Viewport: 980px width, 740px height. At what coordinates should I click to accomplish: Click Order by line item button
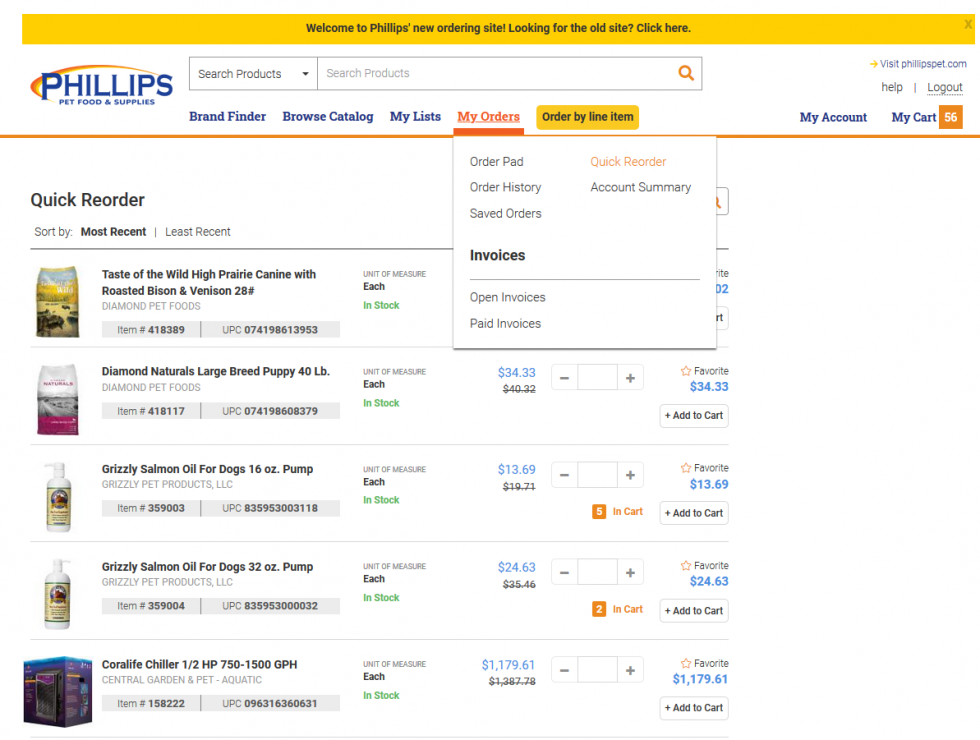(588, 117)
